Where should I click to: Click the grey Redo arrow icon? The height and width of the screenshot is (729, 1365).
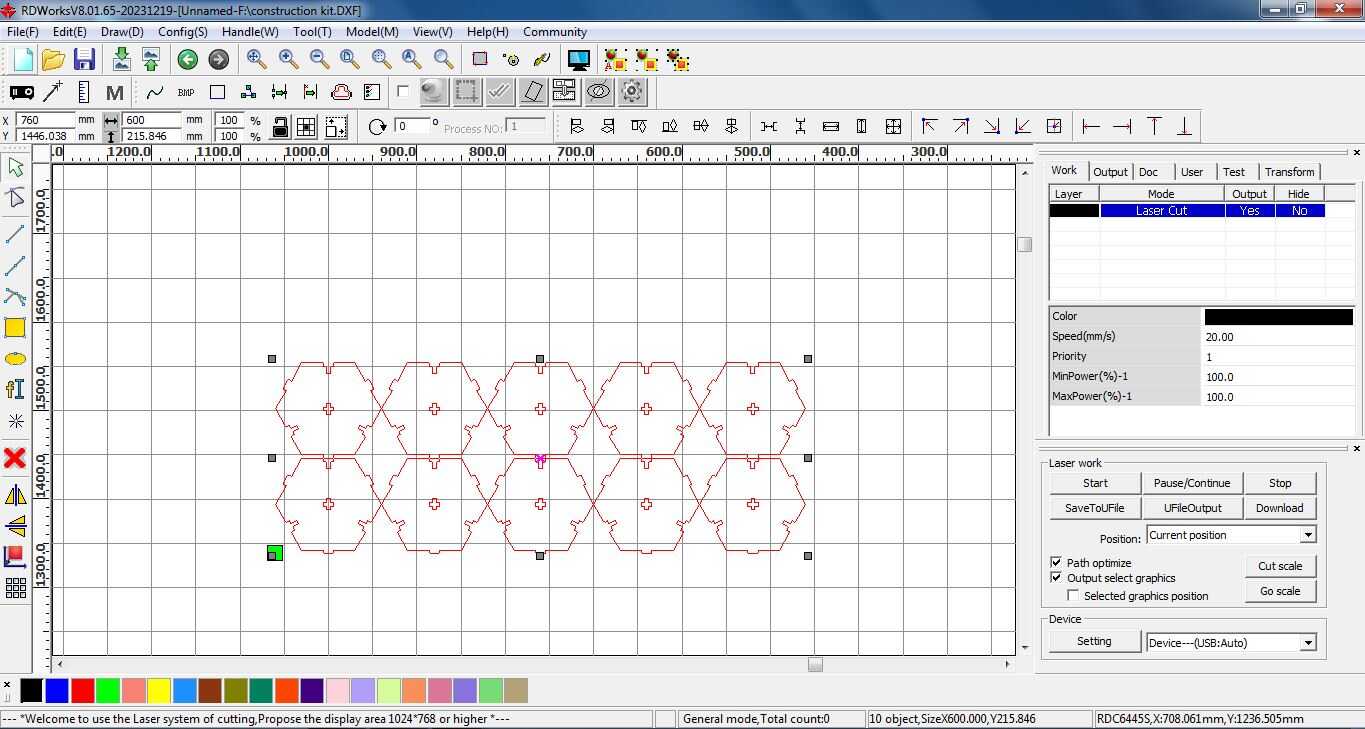tap(218, 60)
